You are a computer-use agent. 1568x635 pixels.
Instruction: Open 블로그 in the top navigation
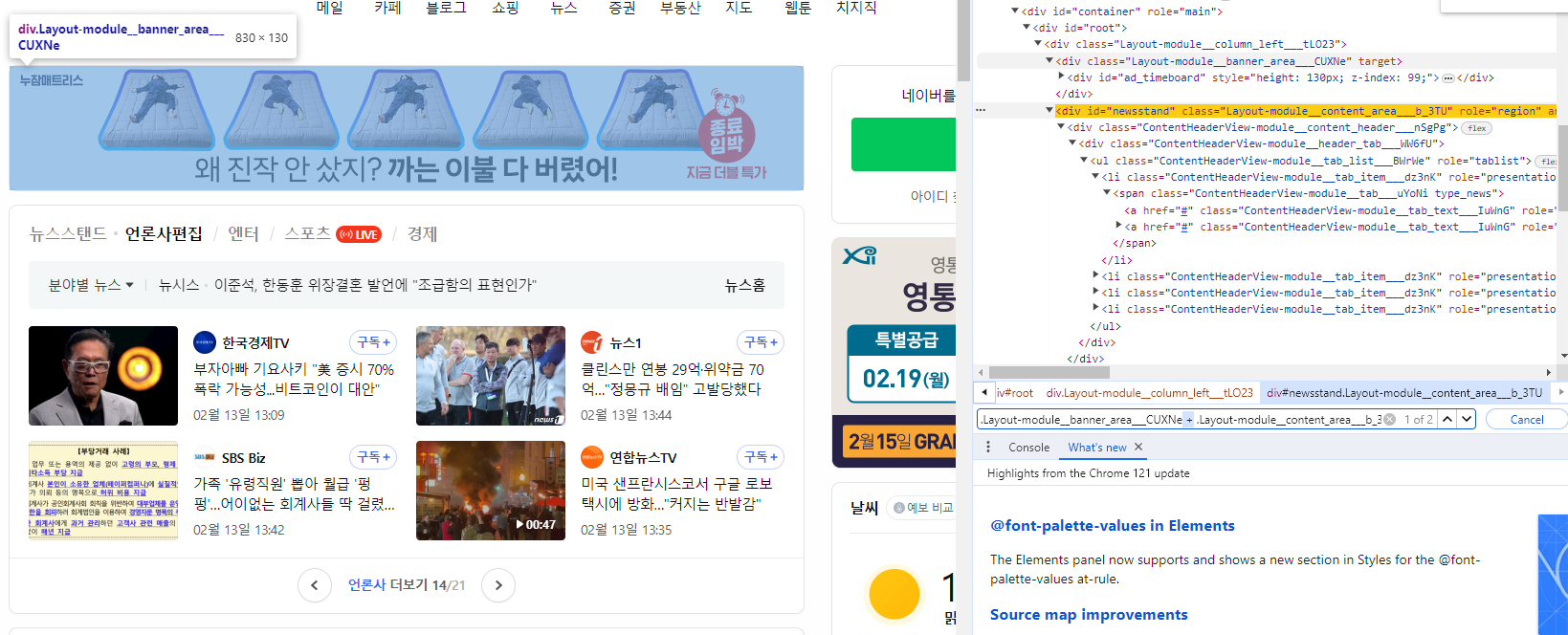tap(446, 8)
